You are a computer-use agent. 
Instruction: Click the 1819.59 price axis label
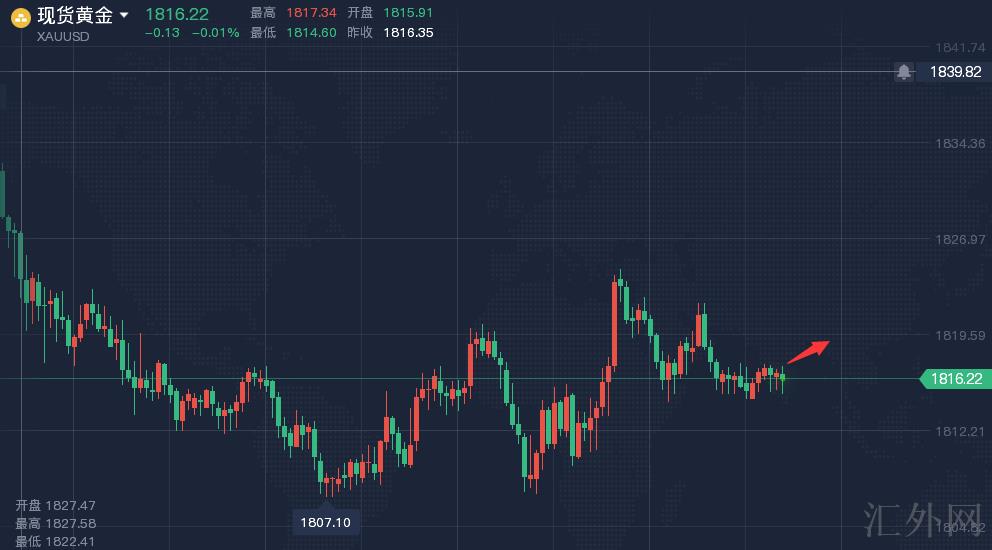[960, 335]
